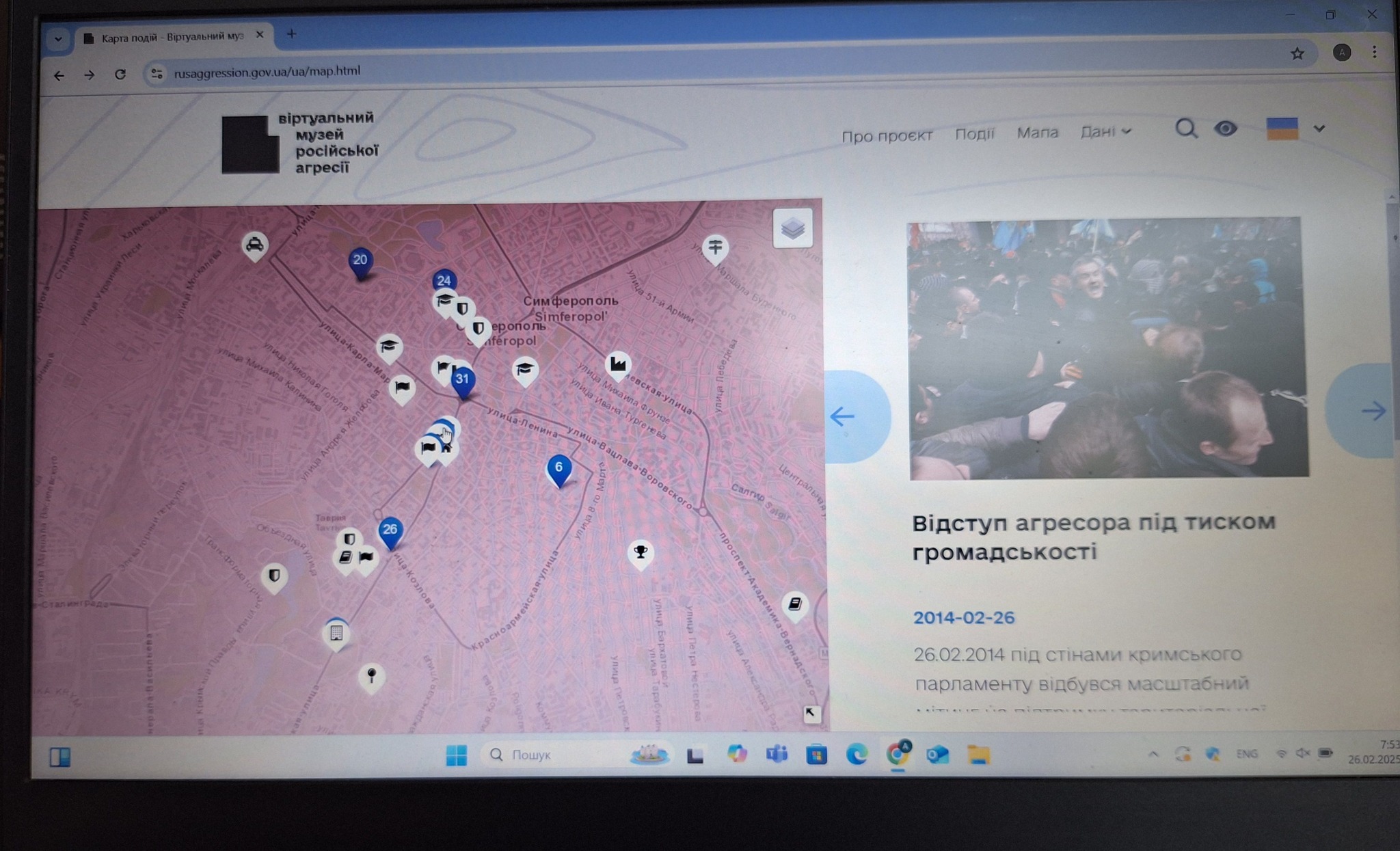The width and height of the screenshot is (1400, 851).
Task: Click the factory marker on the map
Action: 618,364
